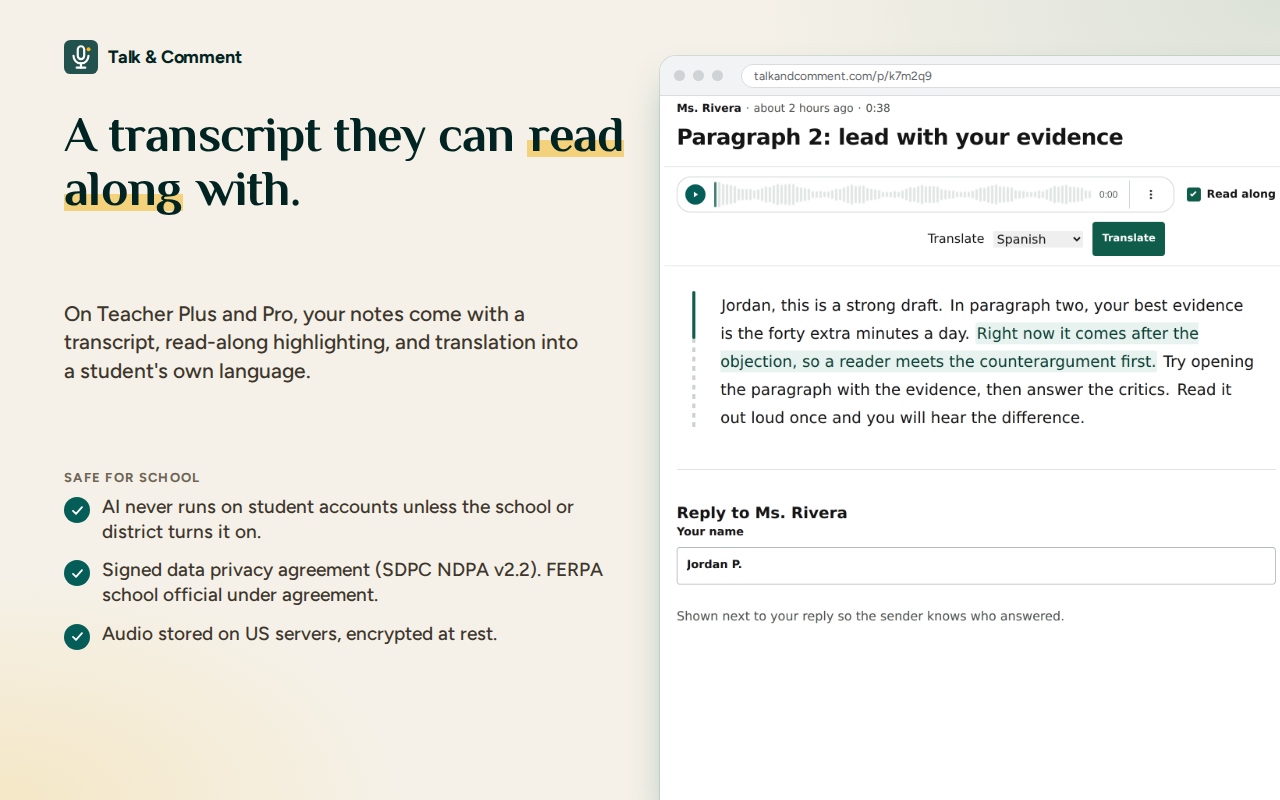The image size is (1280, 800).
Task: Click the Talk & Comment microphone logo
Action: click(x=81, y=57)
